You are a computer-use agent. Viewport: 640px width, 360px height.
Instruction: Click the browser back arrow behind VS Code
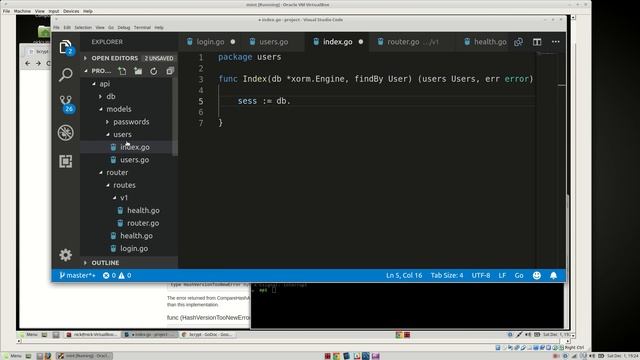[x=28, y=63]
